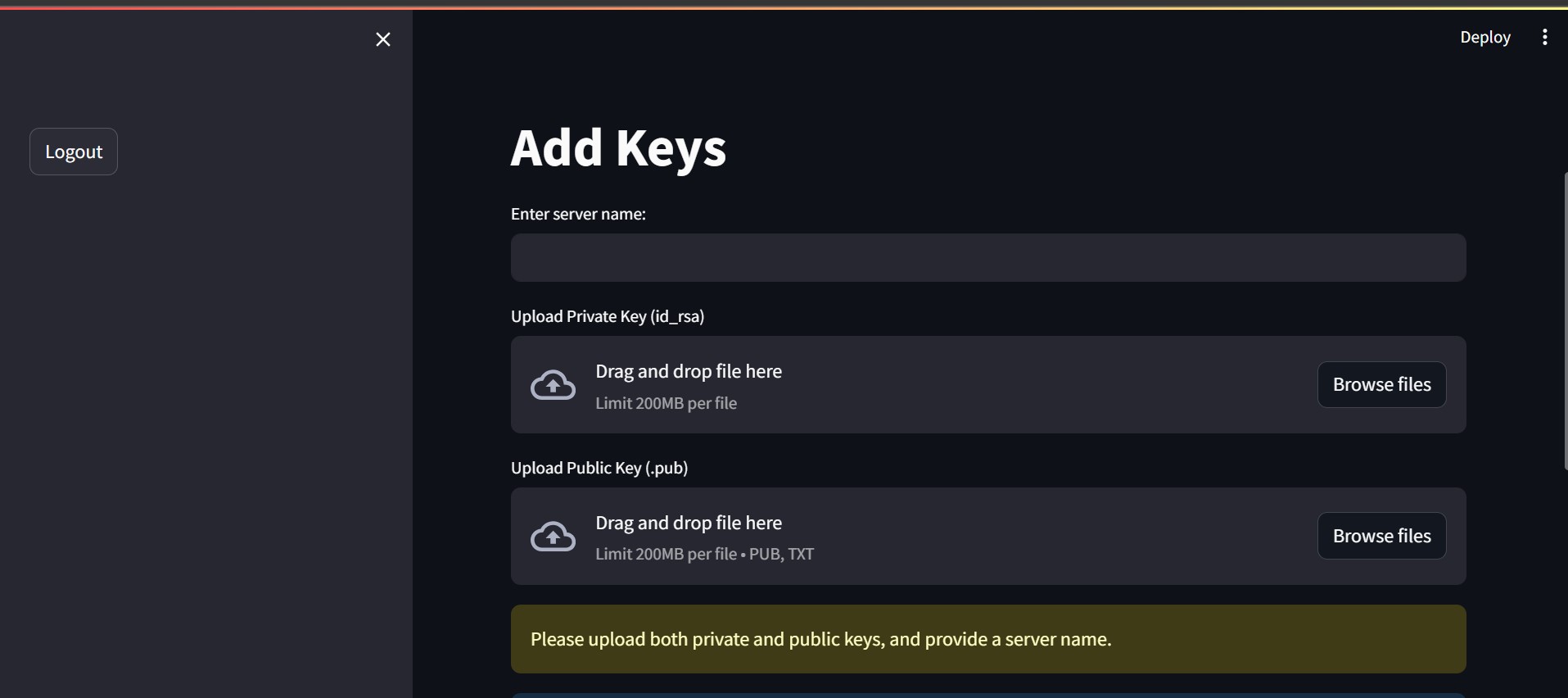Log out using the Logout button

pos(74,152)
